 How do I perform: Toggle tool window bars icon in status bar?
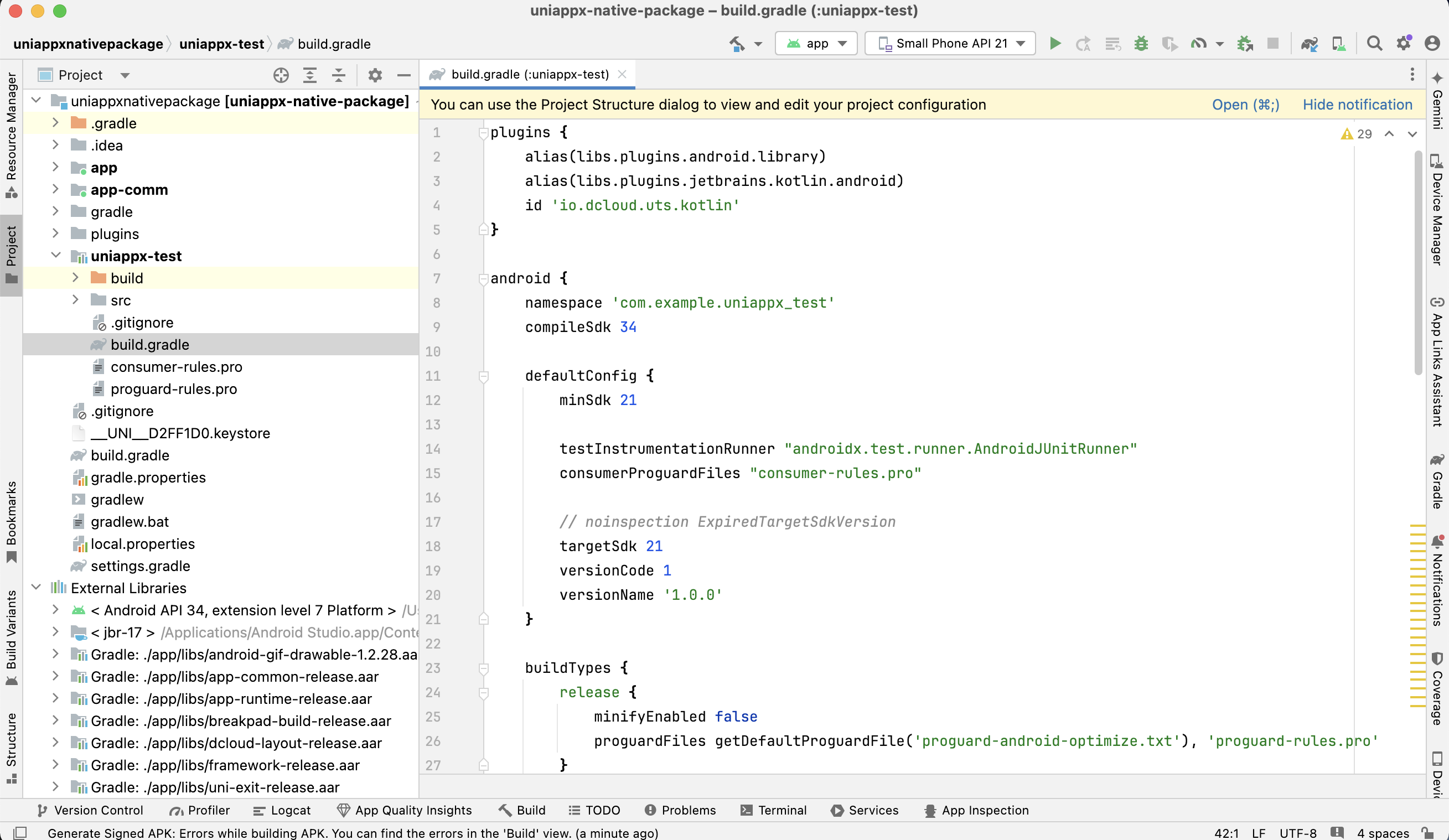20,832
